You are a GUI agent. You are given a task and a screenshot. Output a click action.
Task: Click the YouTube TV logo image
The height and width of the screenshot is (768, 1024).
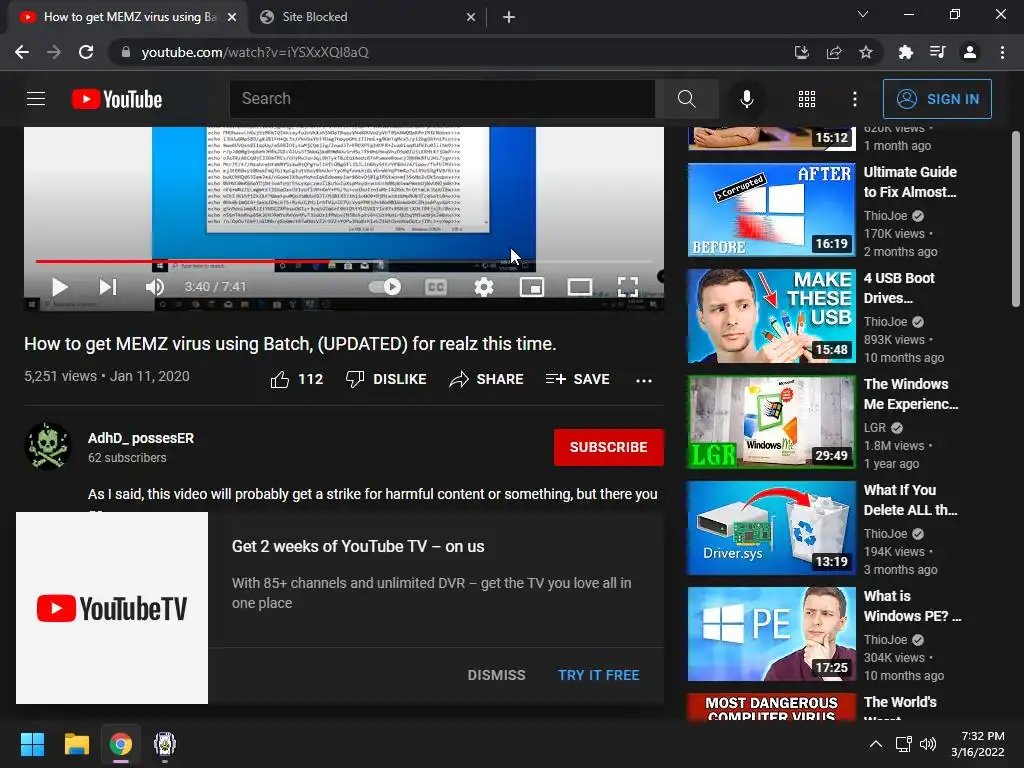coord(112,608)
